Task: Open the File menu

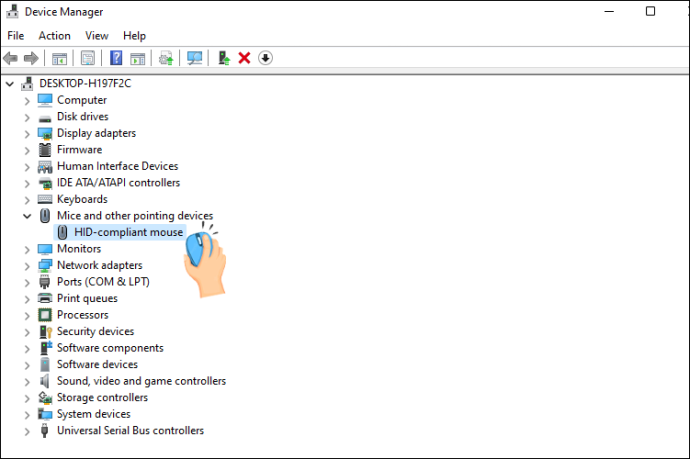Action: coord(16,36)
